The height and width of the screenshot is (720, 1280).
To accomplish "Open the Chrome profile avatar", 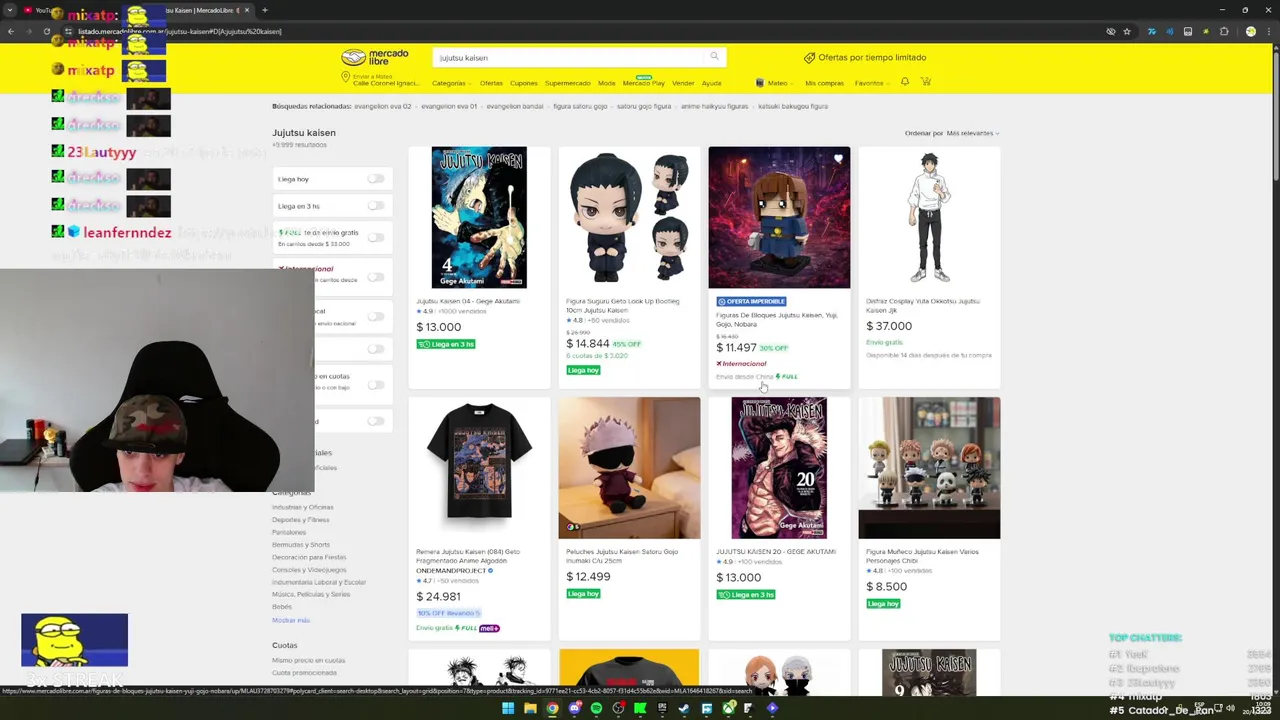I will pyautogui.click(x=1250, y=31).
